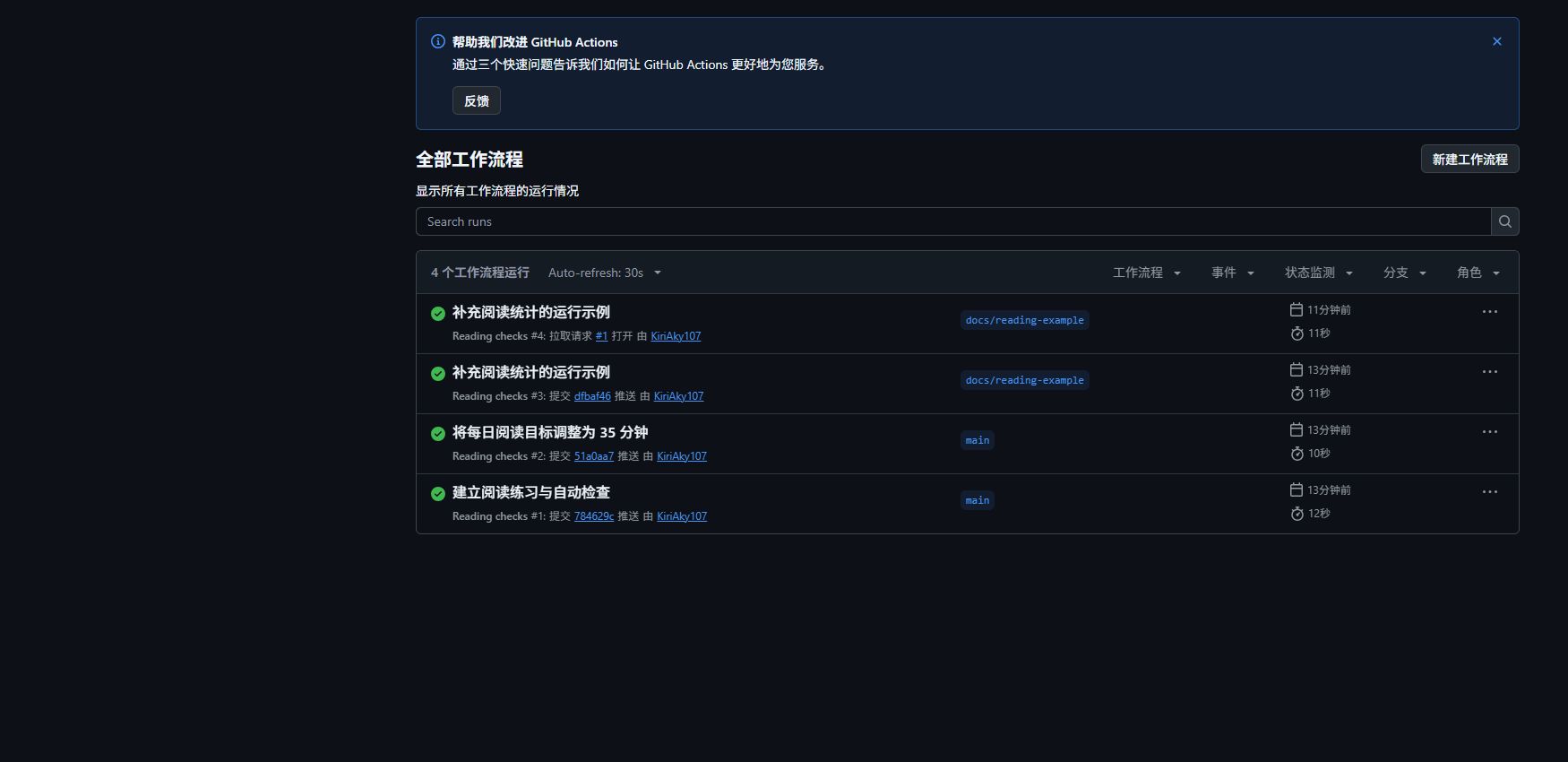This screenshot has height=762, width=1568.
Task: Click docs/reading-example branch label of run #3
Action: [x=1025, y=380]
